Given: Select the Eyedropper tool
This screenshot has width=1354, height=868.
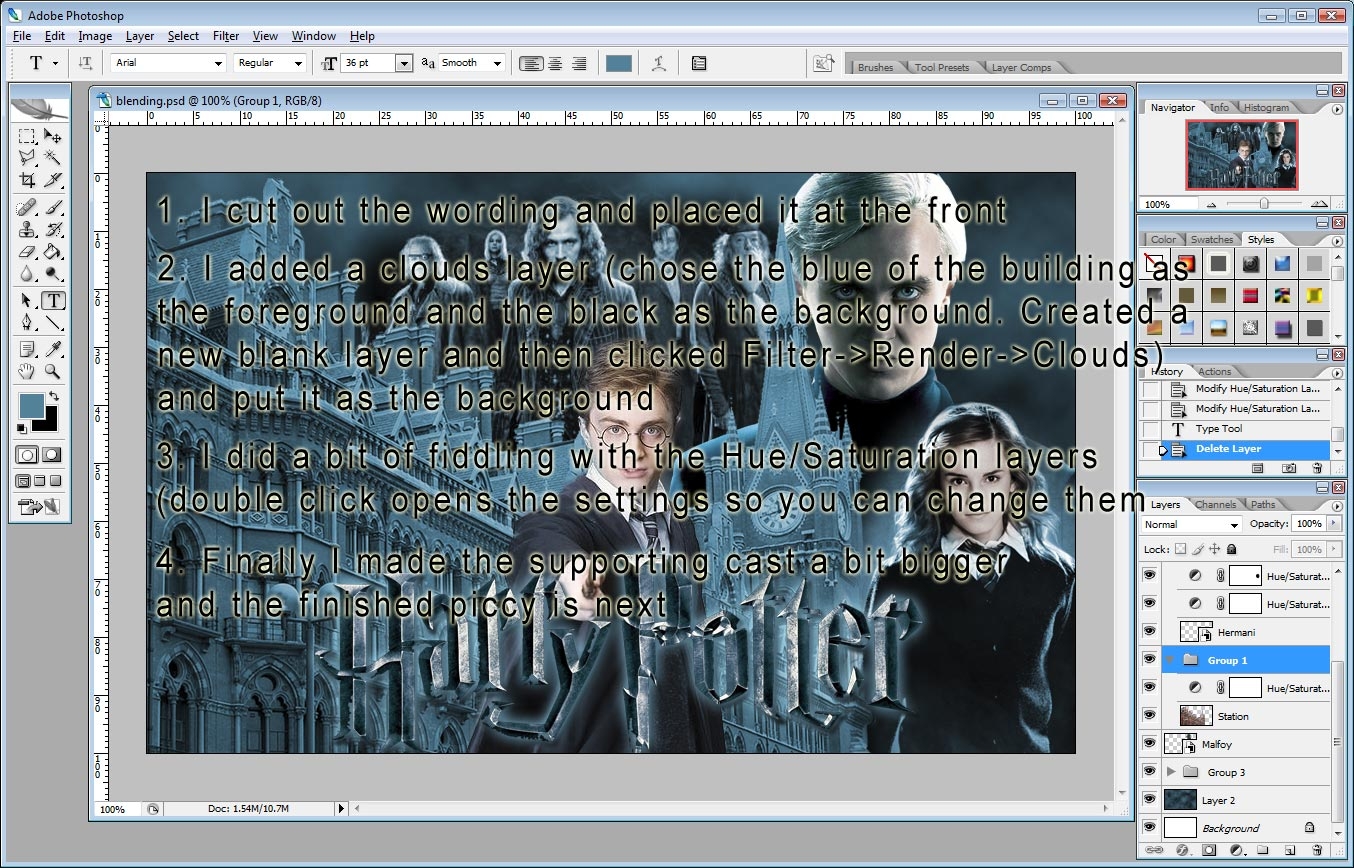Looking at the screenshot, I should point(53,350).
